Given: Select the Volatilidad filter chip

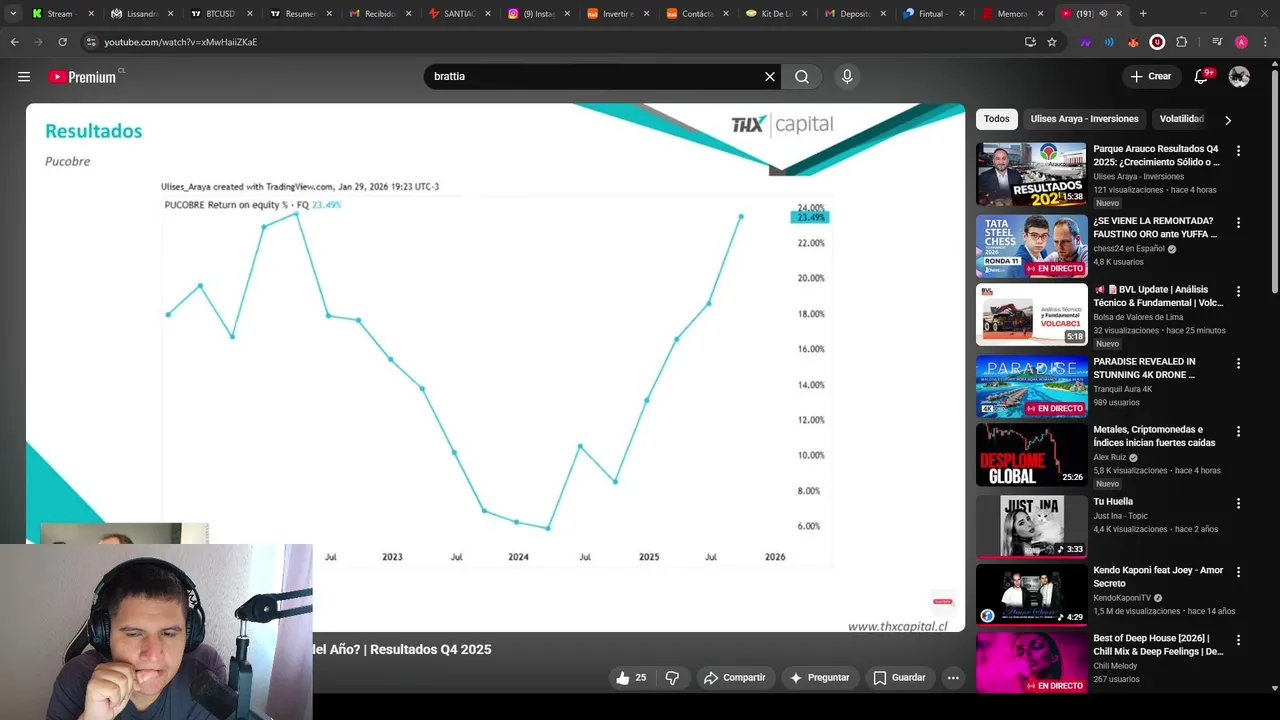Looking at the screenshot, I should tap(1181, 119).
